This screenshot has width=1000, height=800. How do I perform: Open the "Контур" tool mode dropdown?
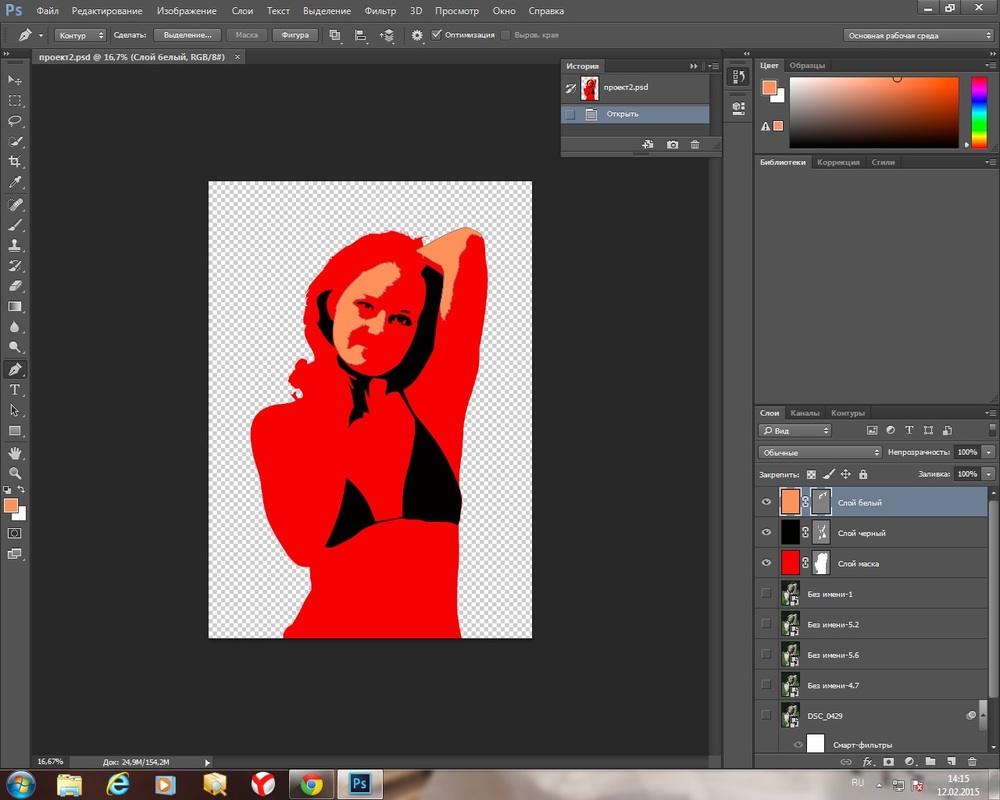click(x=79, y=35)
